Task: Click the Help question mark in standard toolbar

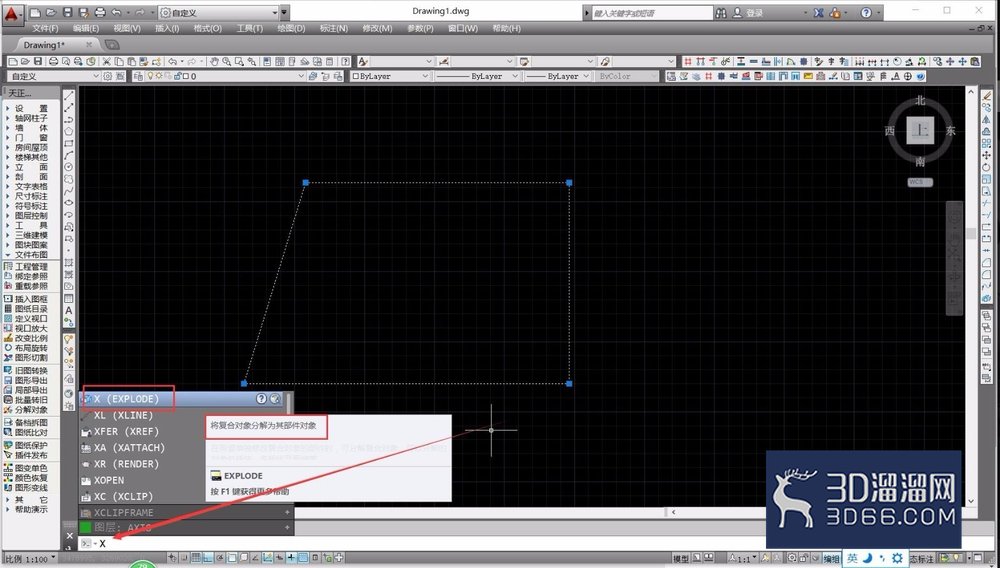Action: (x=345, y=62)
